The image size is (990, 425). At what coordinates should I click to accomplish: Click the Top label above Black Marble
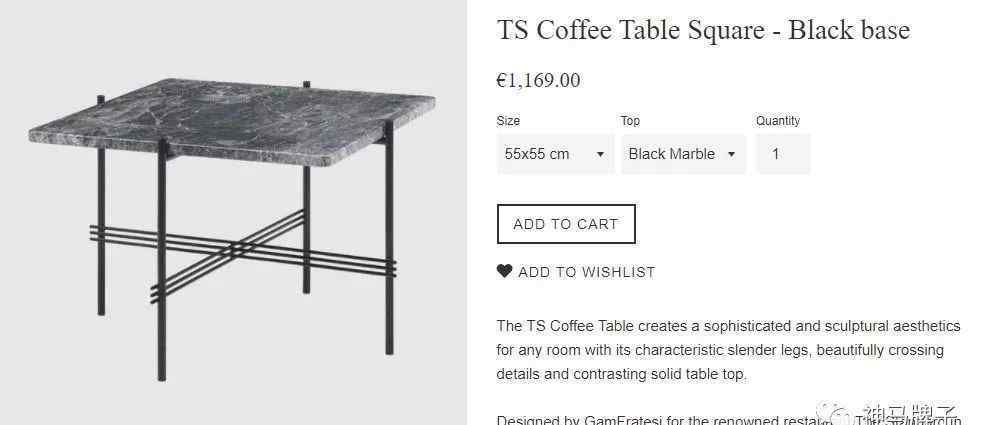[630, 121]
